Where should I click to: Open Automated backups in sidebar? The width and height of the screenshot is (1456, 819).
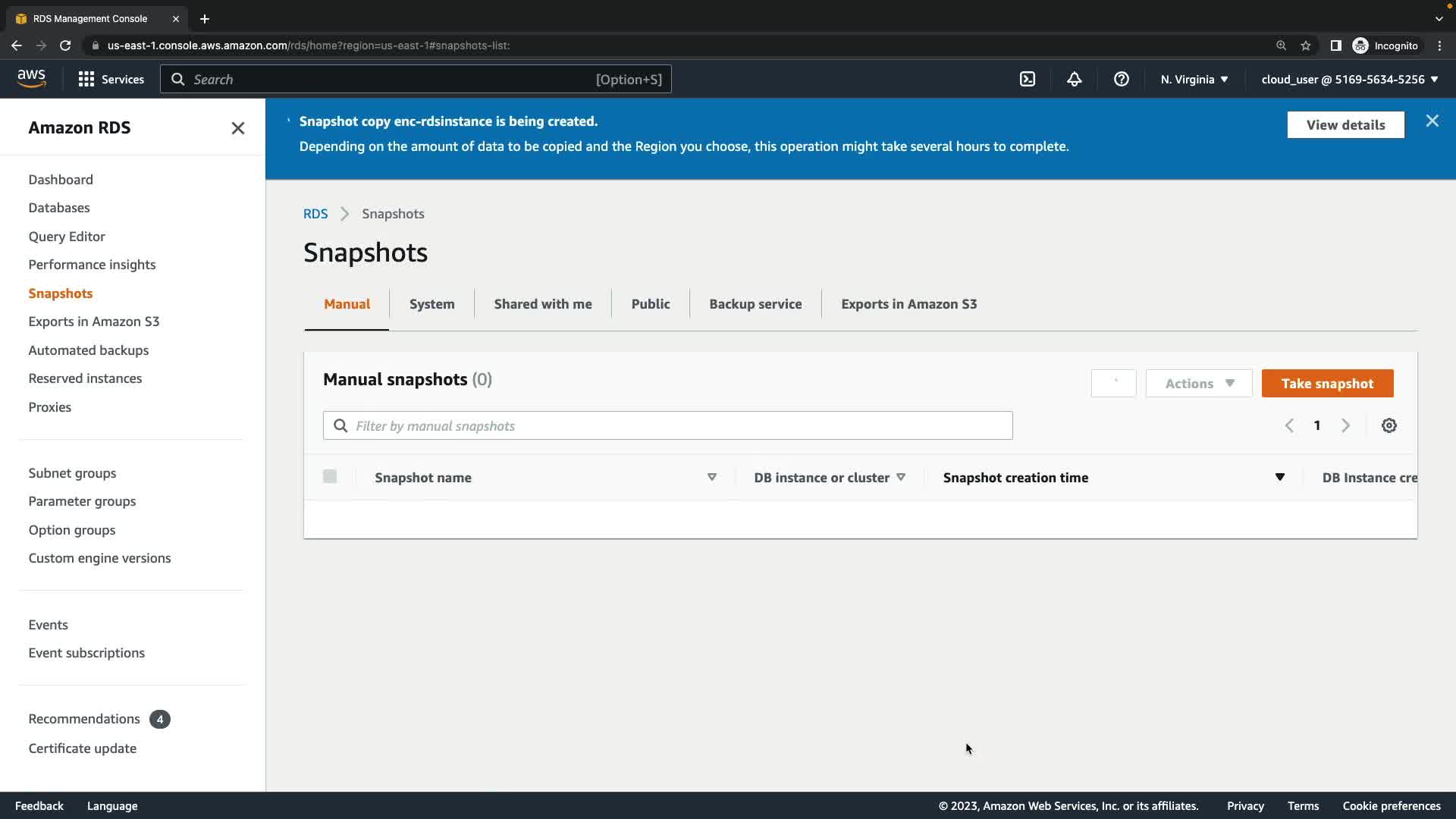88,350
